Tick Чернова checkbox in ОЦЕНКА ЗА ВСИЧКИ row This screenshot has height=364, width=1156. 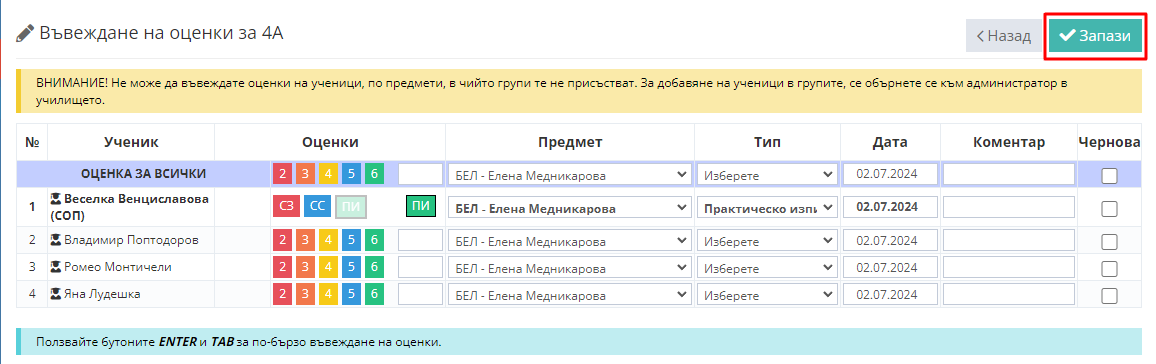point(1109,175)
